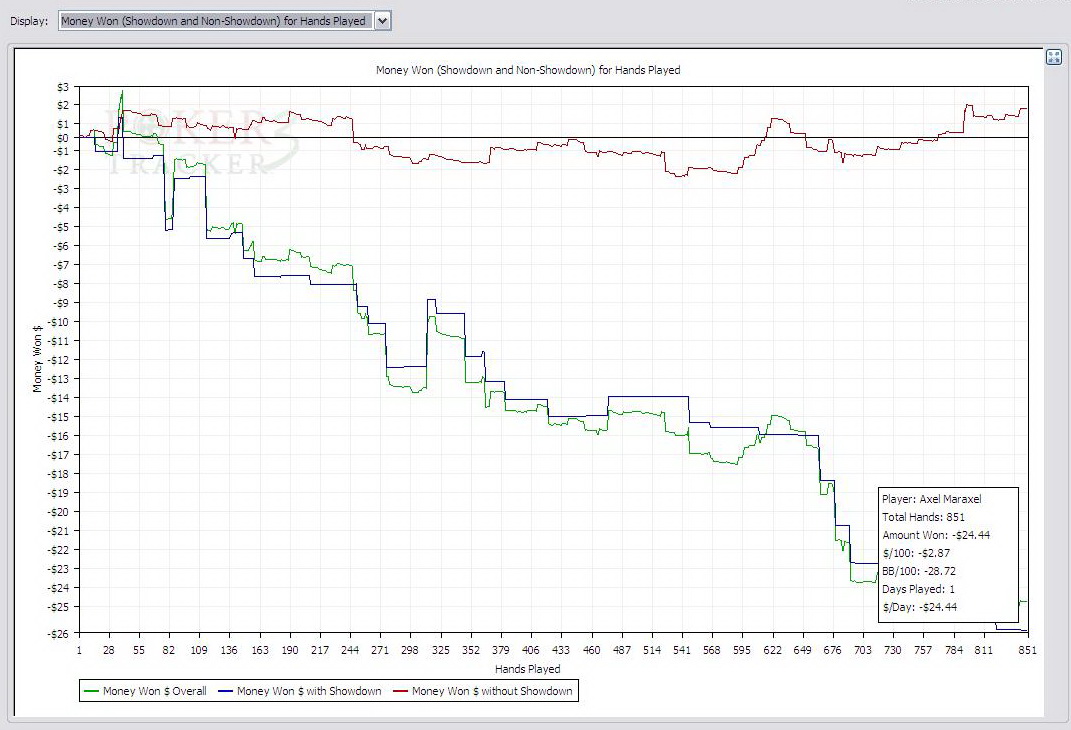Toggle the "Money Won $ with Showdown" legend entry
Image resolution: width=1071 pixels, height=730 pixels.
click(x=309, y=691)
